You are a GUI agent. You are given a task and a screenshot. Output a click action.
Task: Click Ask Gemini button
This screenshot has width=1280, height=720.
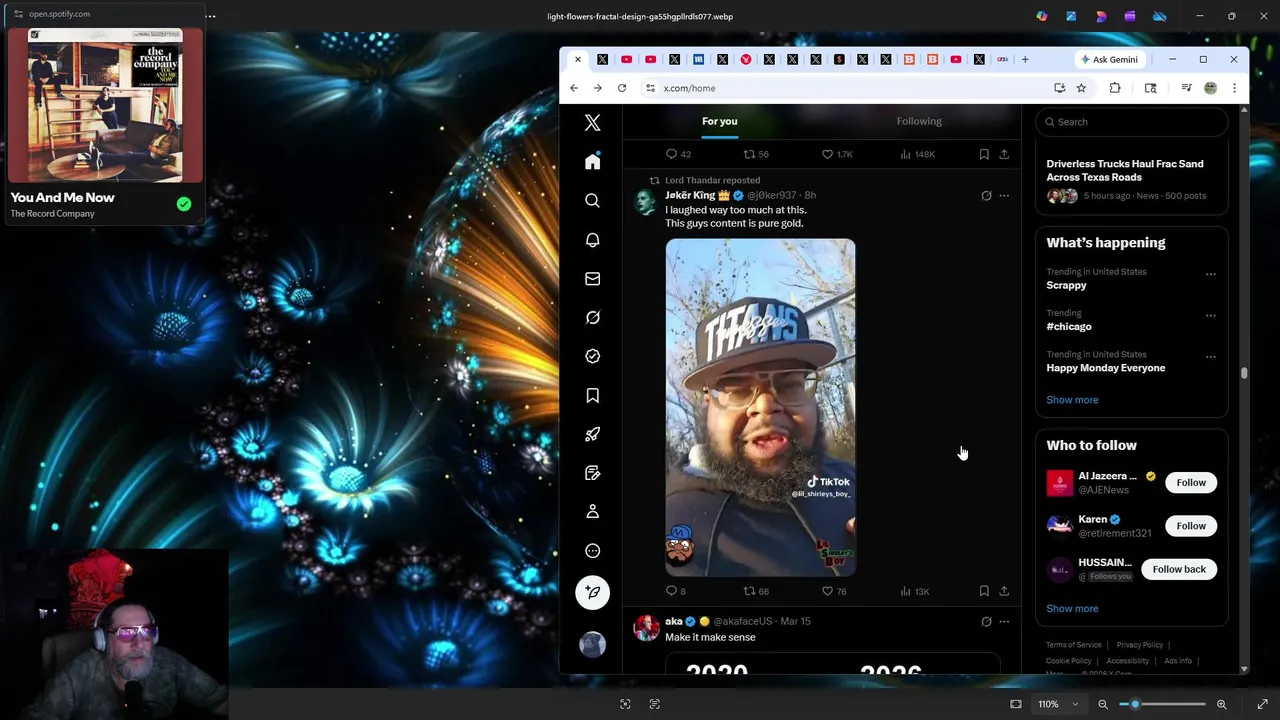coord(1109,60)
